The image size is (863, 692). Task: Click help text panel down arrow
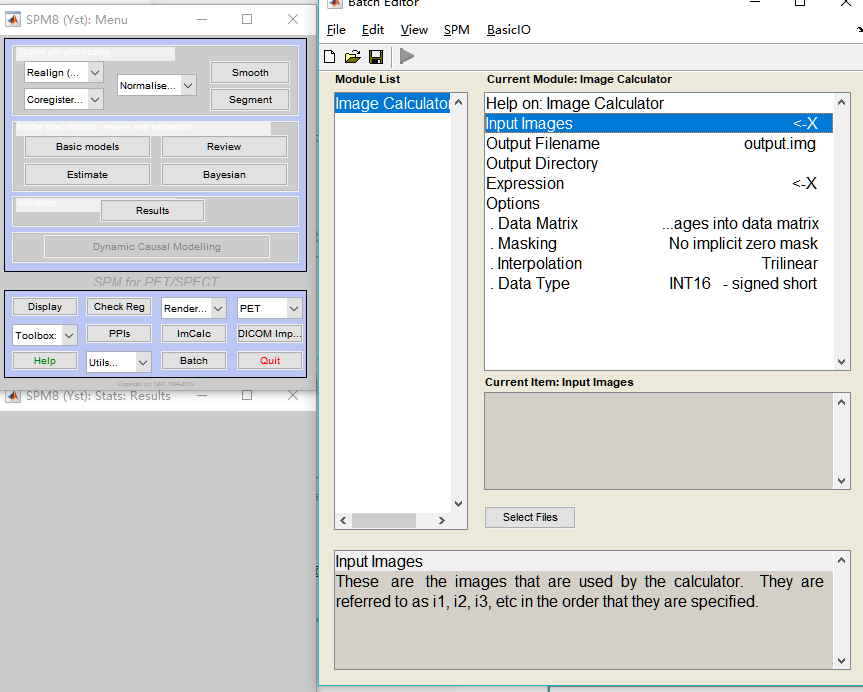click(x=842, y=661)
